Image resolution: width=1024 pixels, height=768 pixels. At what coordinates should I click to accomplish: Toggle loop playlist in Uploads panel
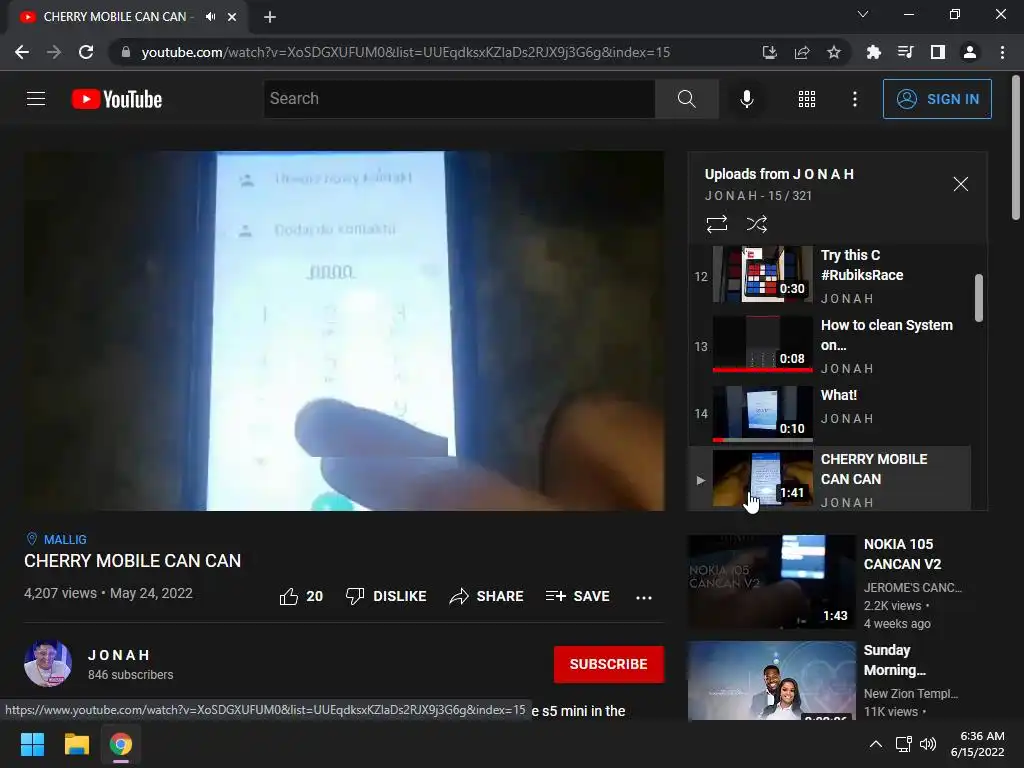tap(716, 224)
